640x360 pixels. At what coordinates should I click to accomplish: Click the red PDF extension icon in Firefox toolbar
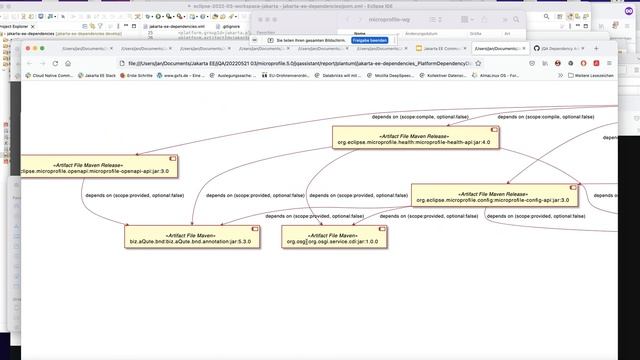click(596, 63)
